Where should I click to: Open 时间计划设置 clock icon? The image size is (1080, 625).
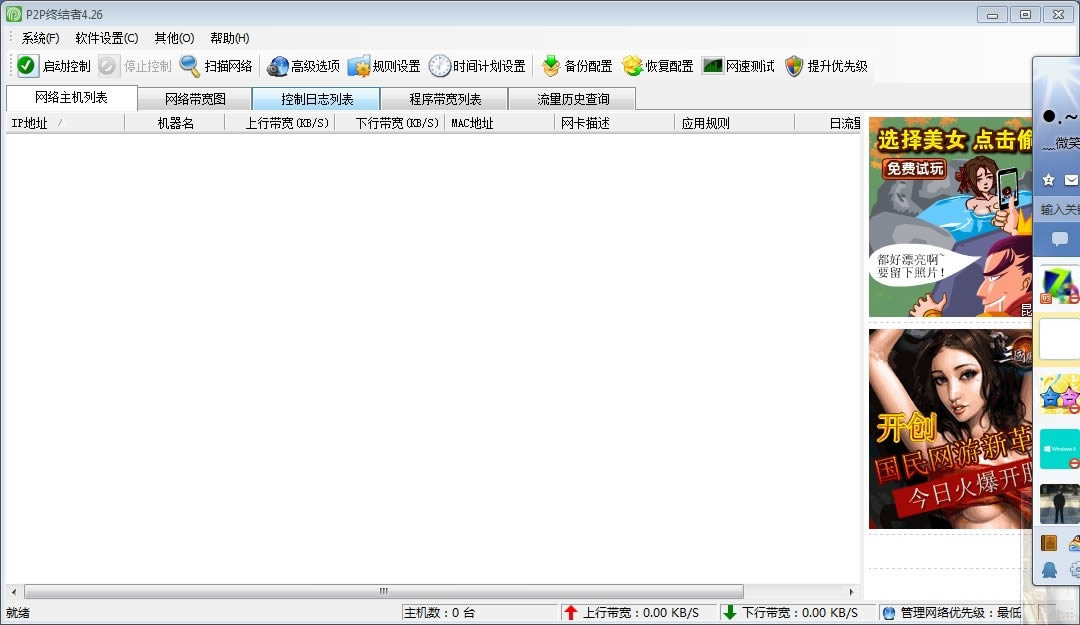440,66
